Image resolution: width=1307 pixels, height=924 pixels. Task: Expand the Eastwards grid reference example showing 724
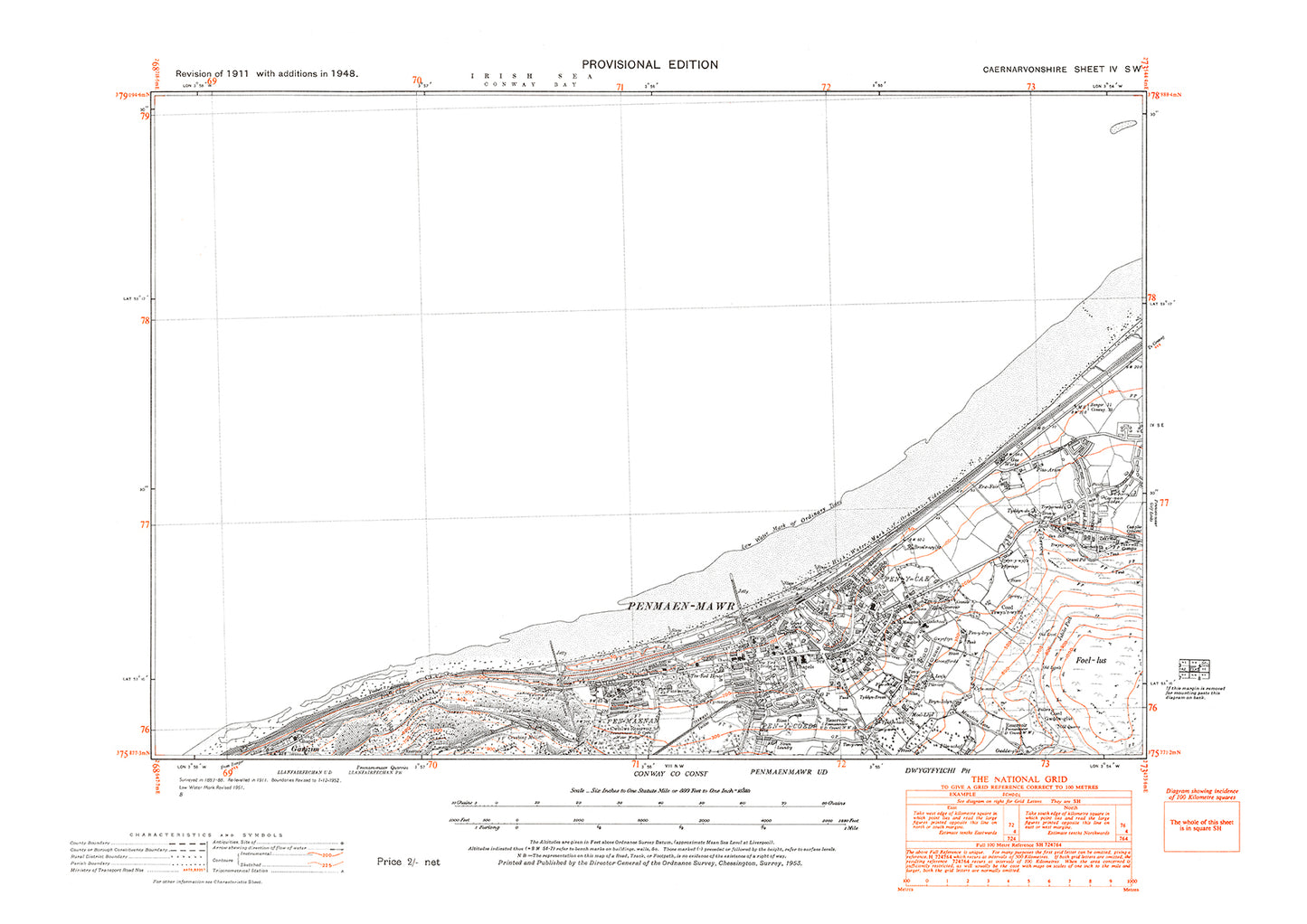coord(1012,837)
